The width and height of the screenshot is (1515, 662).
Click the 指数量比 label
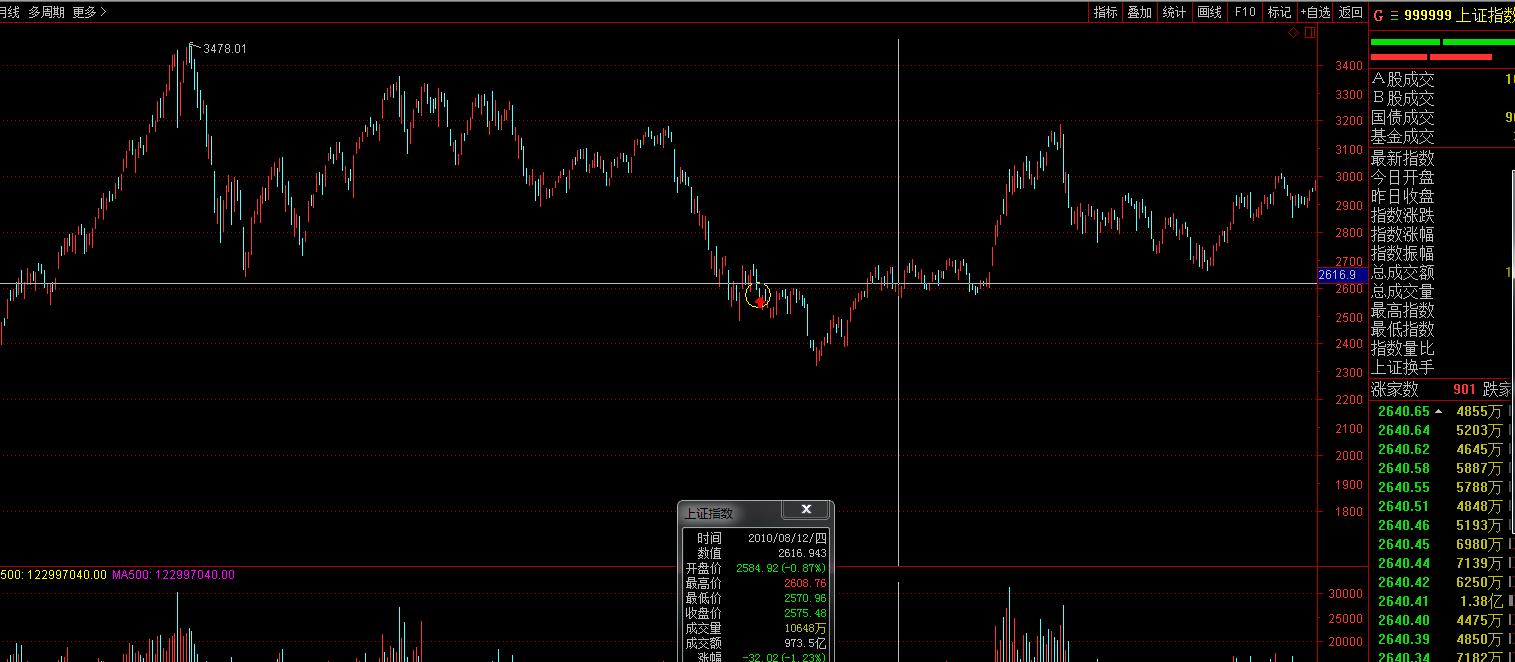point(1402,348)
